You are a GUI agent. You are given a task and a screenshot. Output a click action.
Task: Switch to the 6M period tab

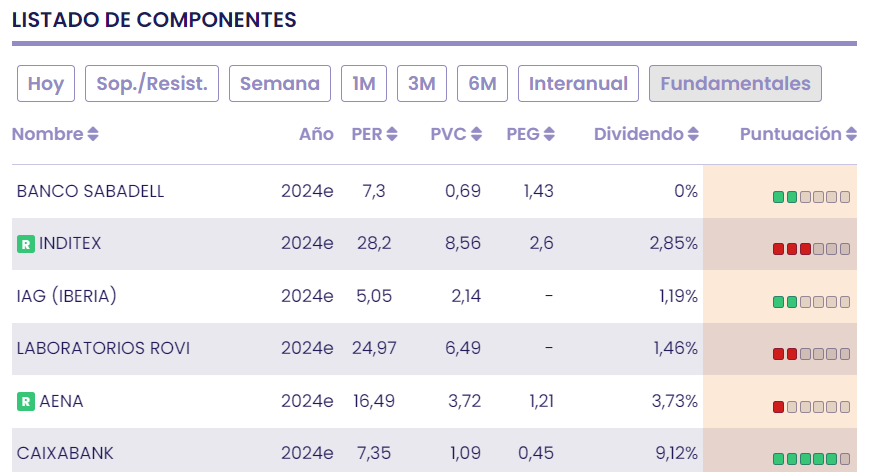pyautogui.click(x=482, y=84)
